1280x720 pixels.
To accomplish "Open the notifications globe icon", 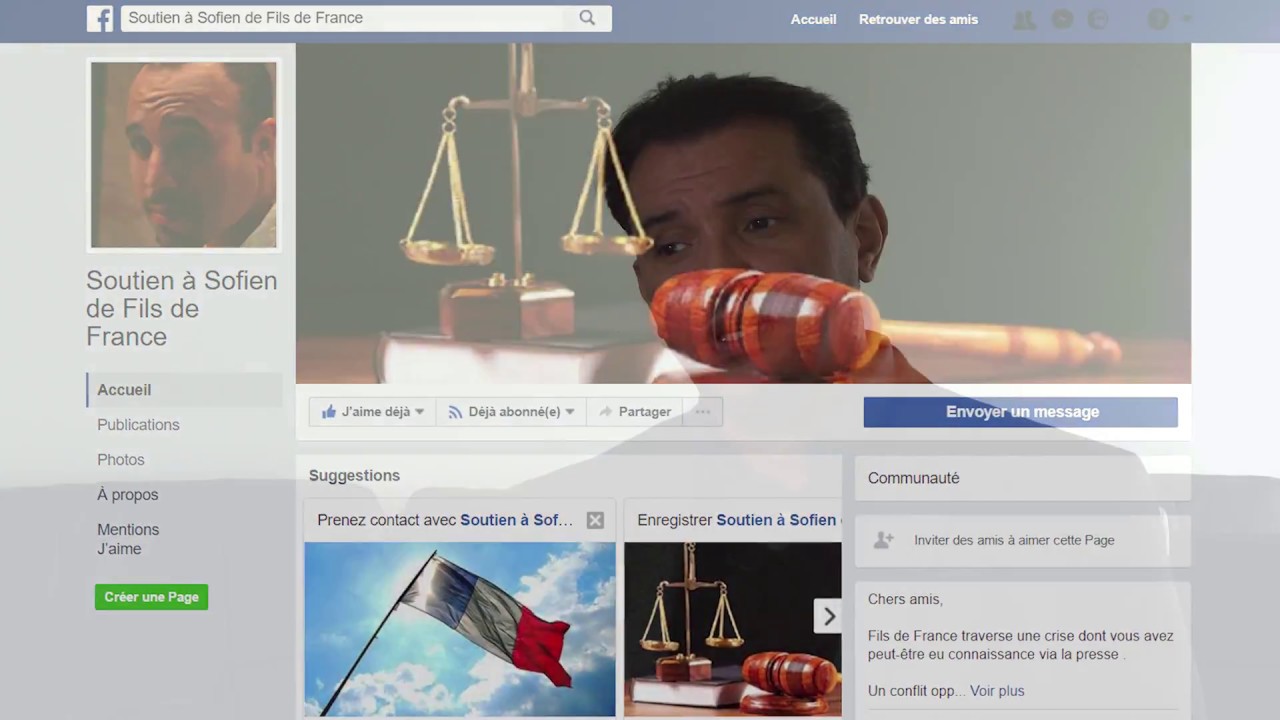I will click(x=1098, y=19).
